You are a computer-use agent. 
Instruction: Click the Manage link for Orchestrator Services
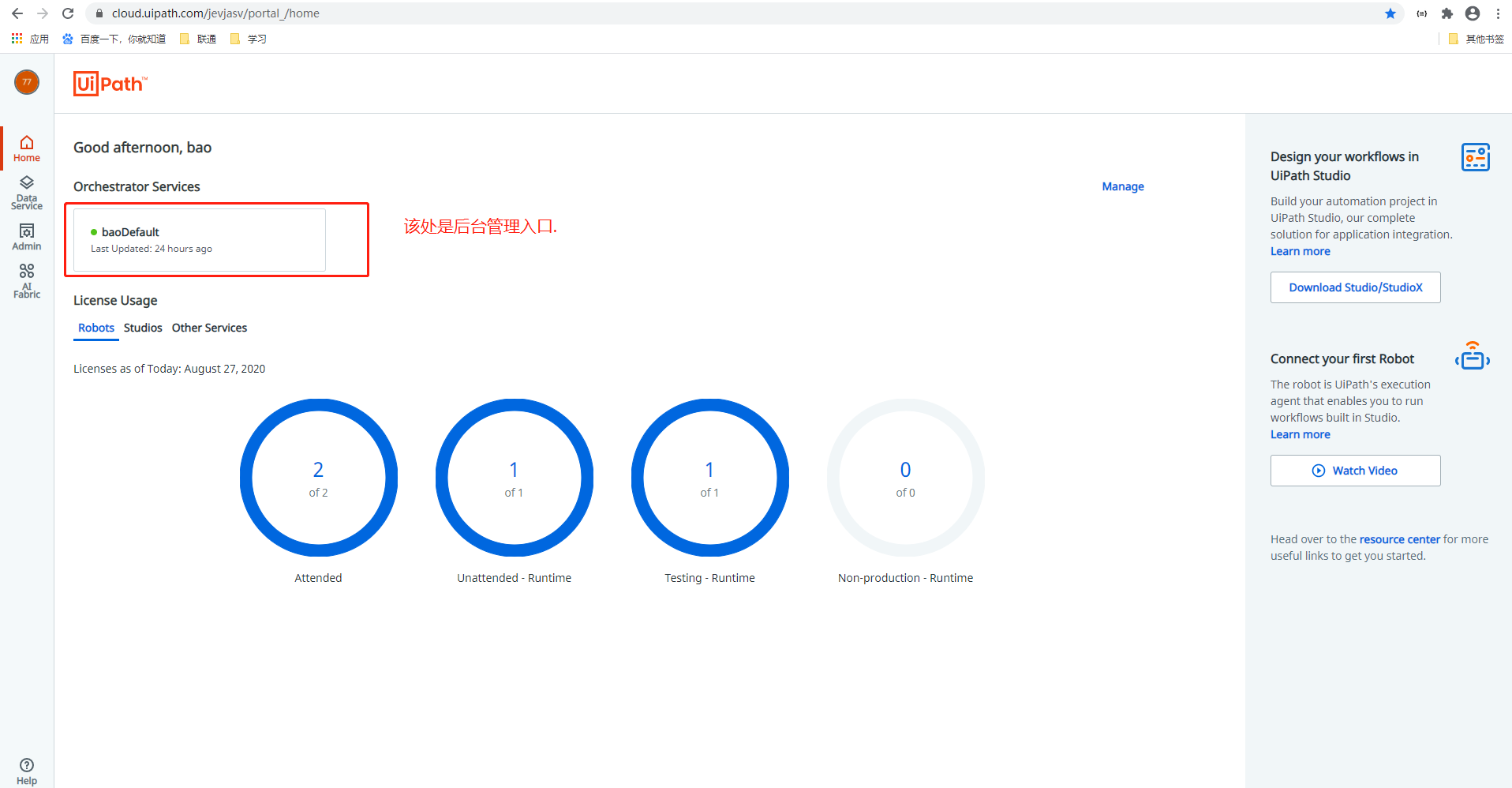click(x=1122, y=186)
